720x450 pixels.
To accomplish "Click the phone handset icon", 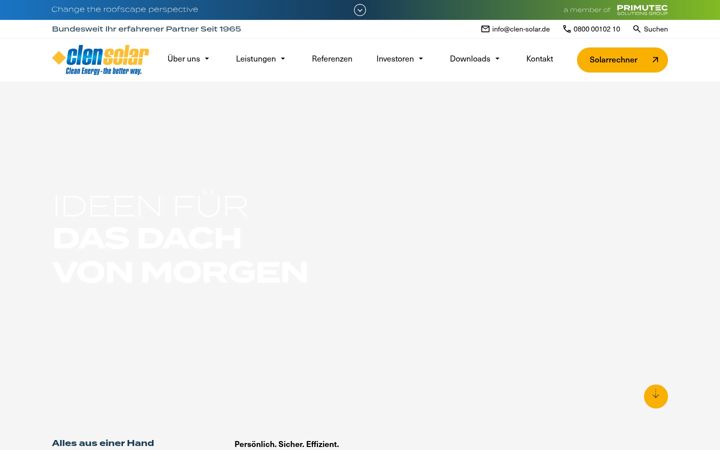I will point(567,29).
